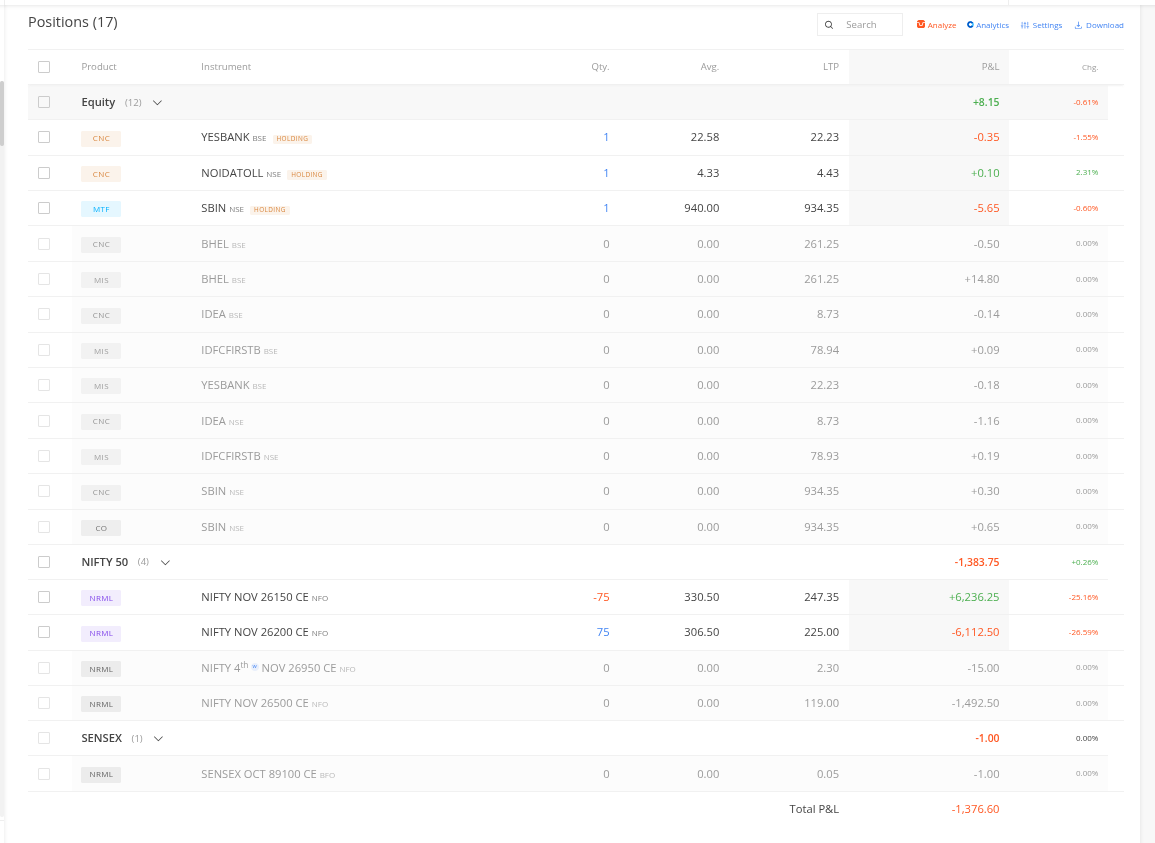Image resolution: width=1155 pixels, height=843 pixels.
Task: Click the Analyze icon link
Action: [936, 25]
